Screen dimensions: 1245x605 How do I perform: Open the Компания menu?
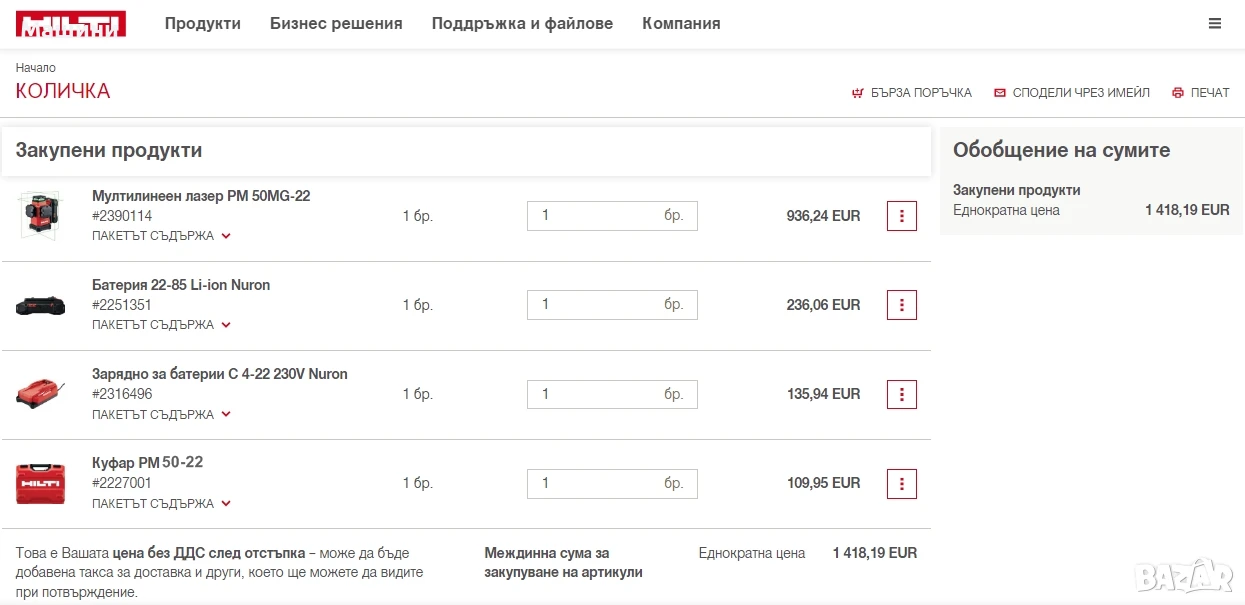(681, 24)
